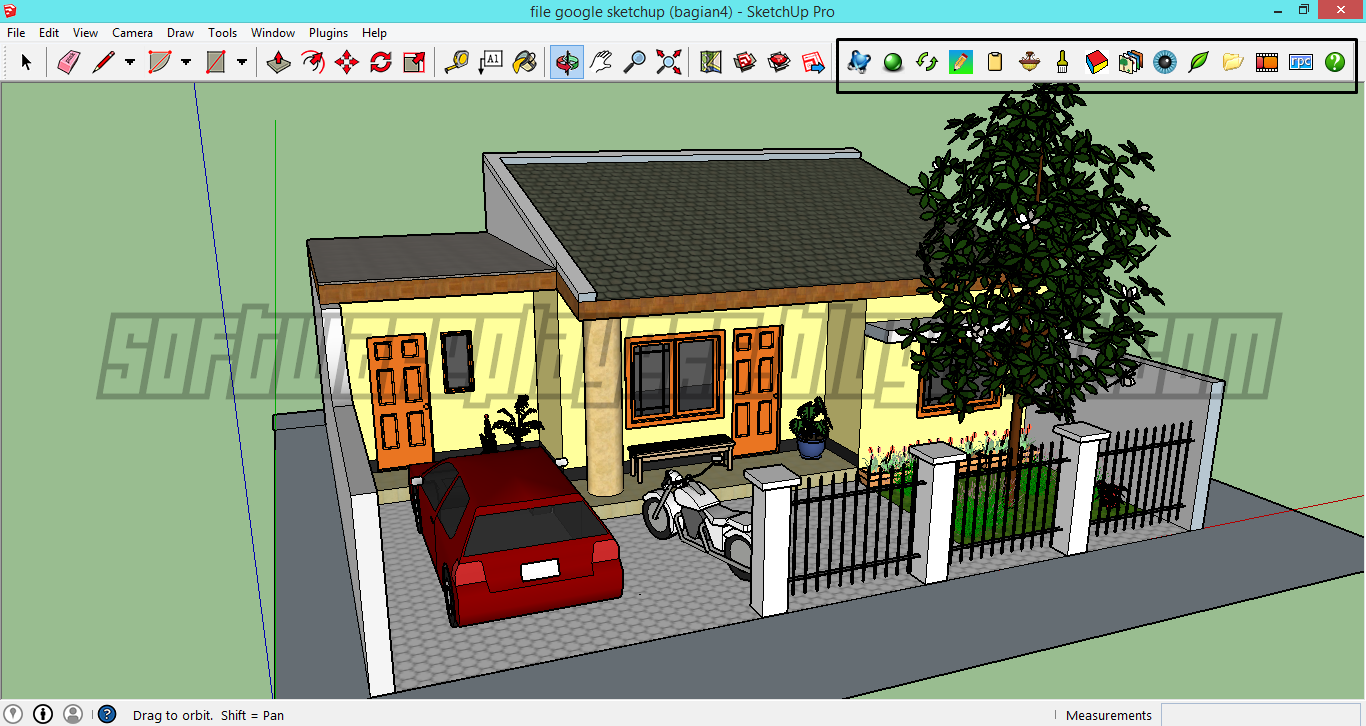Activate the Paint Bucket tool
1366x726 pixels.
click(x=524, y=62)
